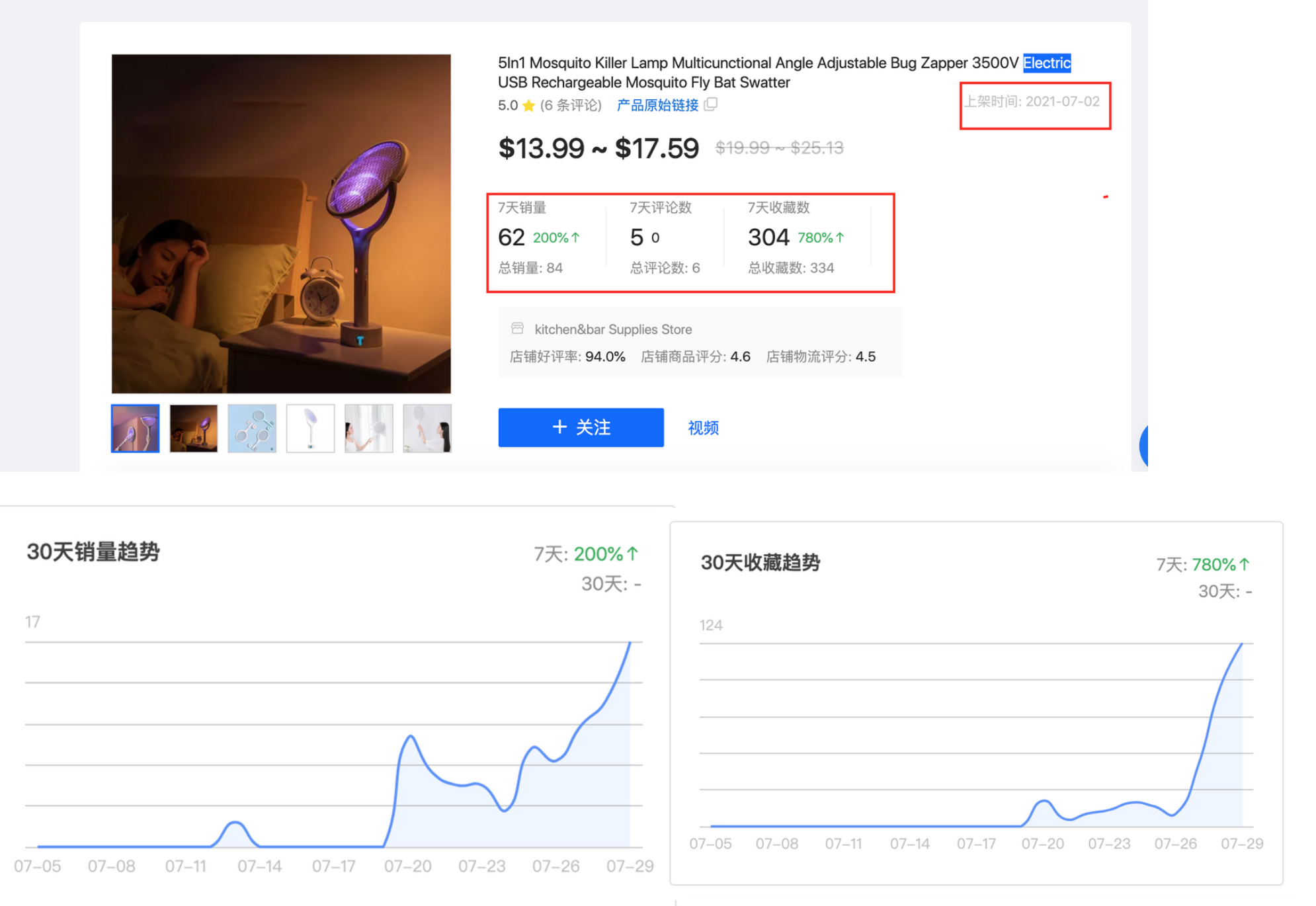Open the (6 条评论) reviews link

pyautogui.click(x=571, y=104)
